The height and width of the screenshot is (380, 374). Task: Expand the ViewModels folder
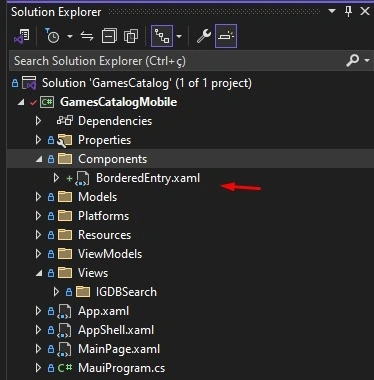pyautogui.click(x=39, y=254)
